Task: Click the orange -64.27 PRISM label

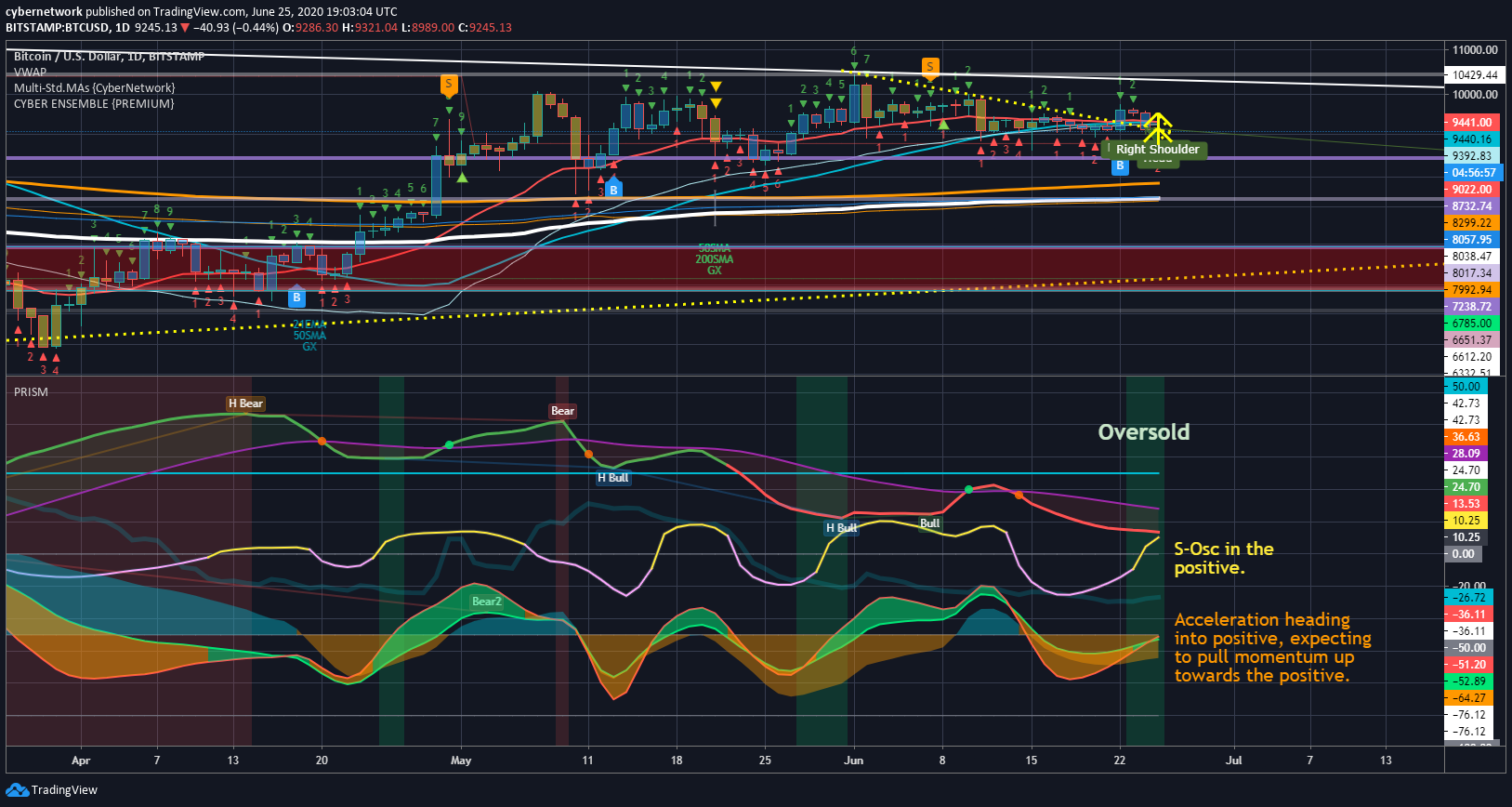Action: [x=1469, y=697]
